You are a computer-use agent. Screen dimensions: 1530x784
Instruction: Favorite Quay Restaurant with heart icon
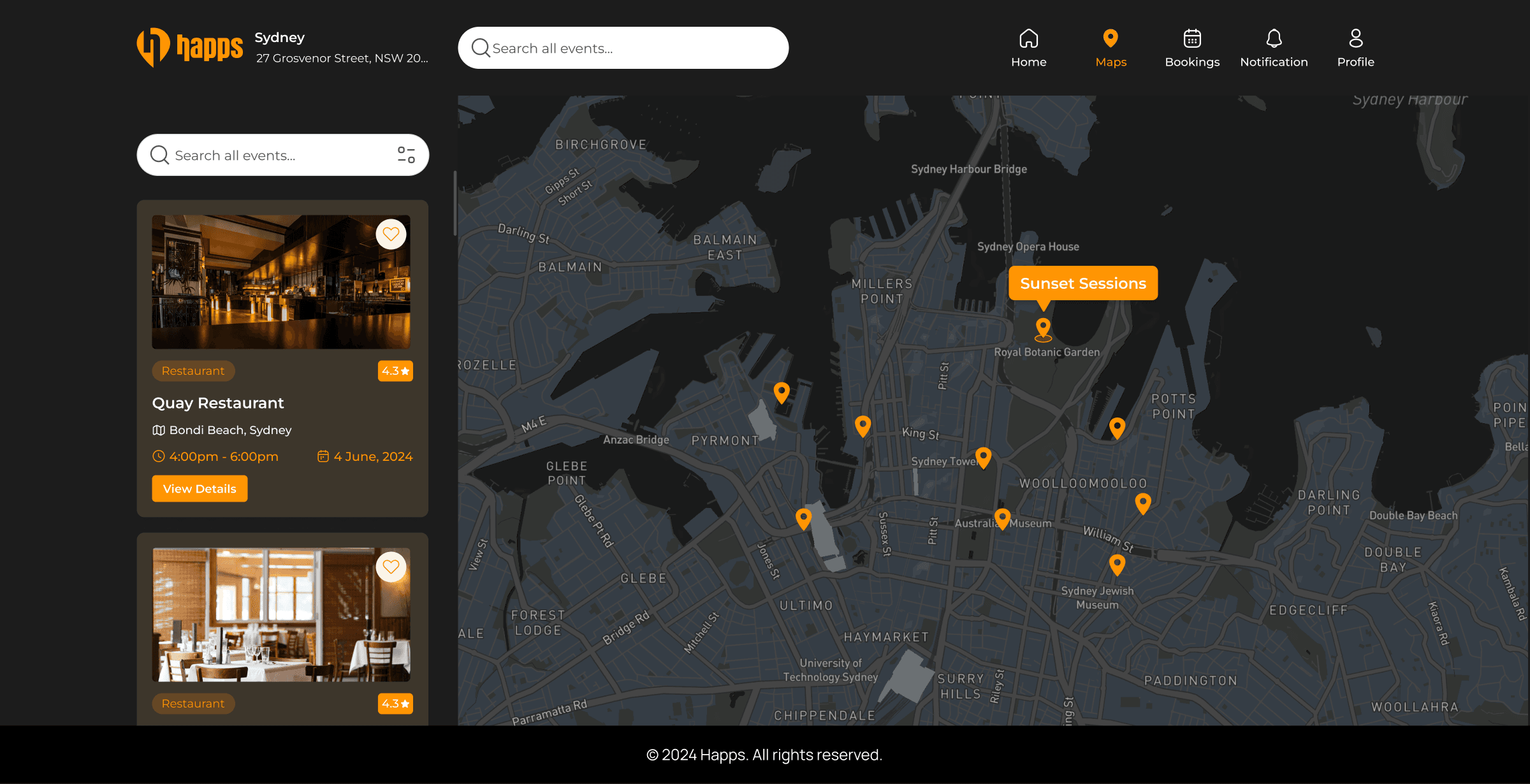391,235
